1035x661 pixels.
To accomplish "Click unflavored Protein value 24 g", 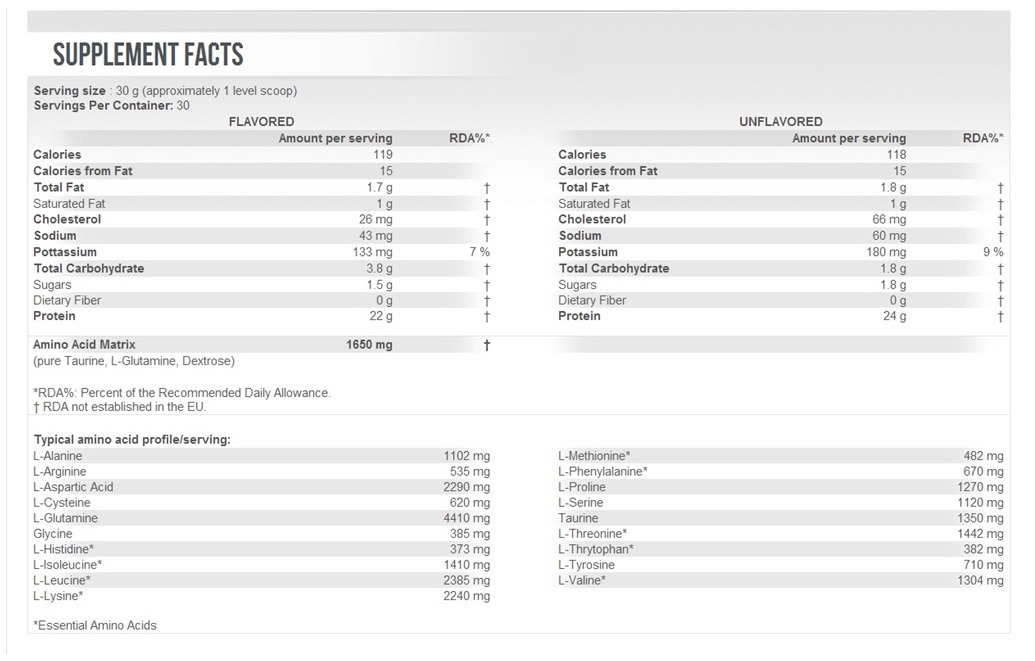I will point(894,316).
